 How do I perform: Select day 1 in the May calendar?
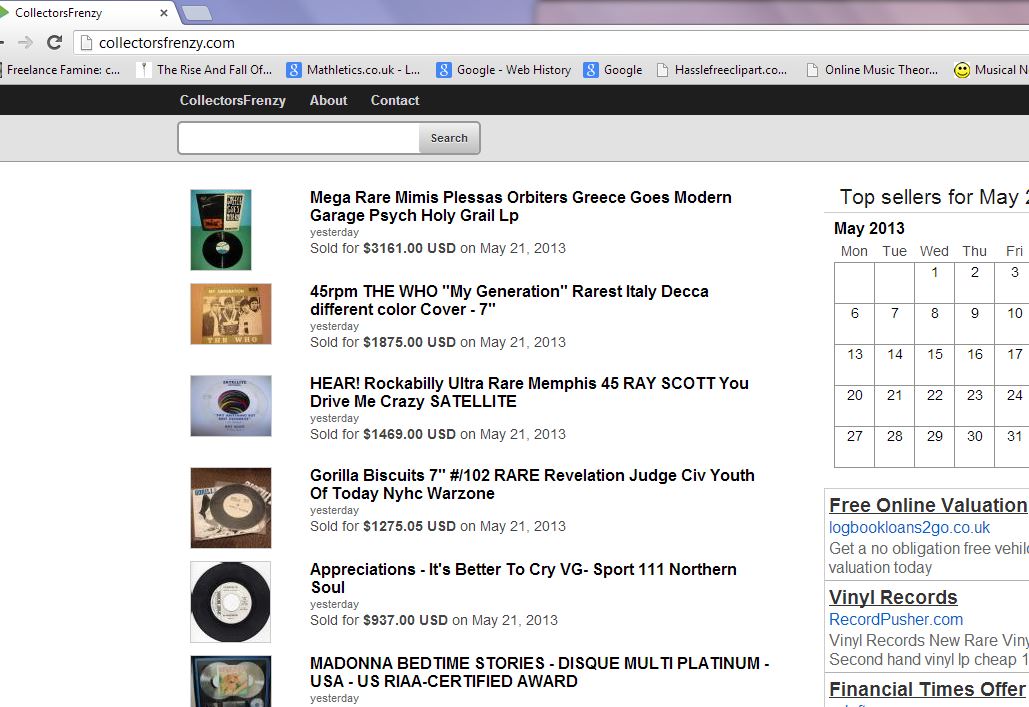coord(934,283)
